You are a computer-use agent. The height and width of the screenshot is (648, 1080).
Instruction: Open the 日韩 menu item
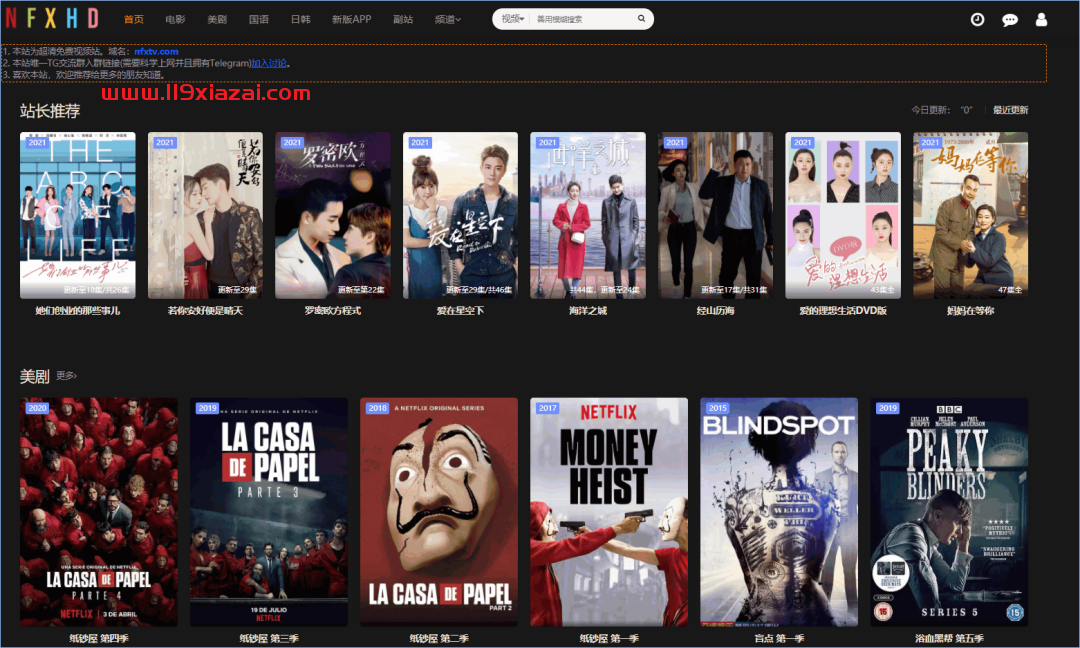tap(300, 19)
